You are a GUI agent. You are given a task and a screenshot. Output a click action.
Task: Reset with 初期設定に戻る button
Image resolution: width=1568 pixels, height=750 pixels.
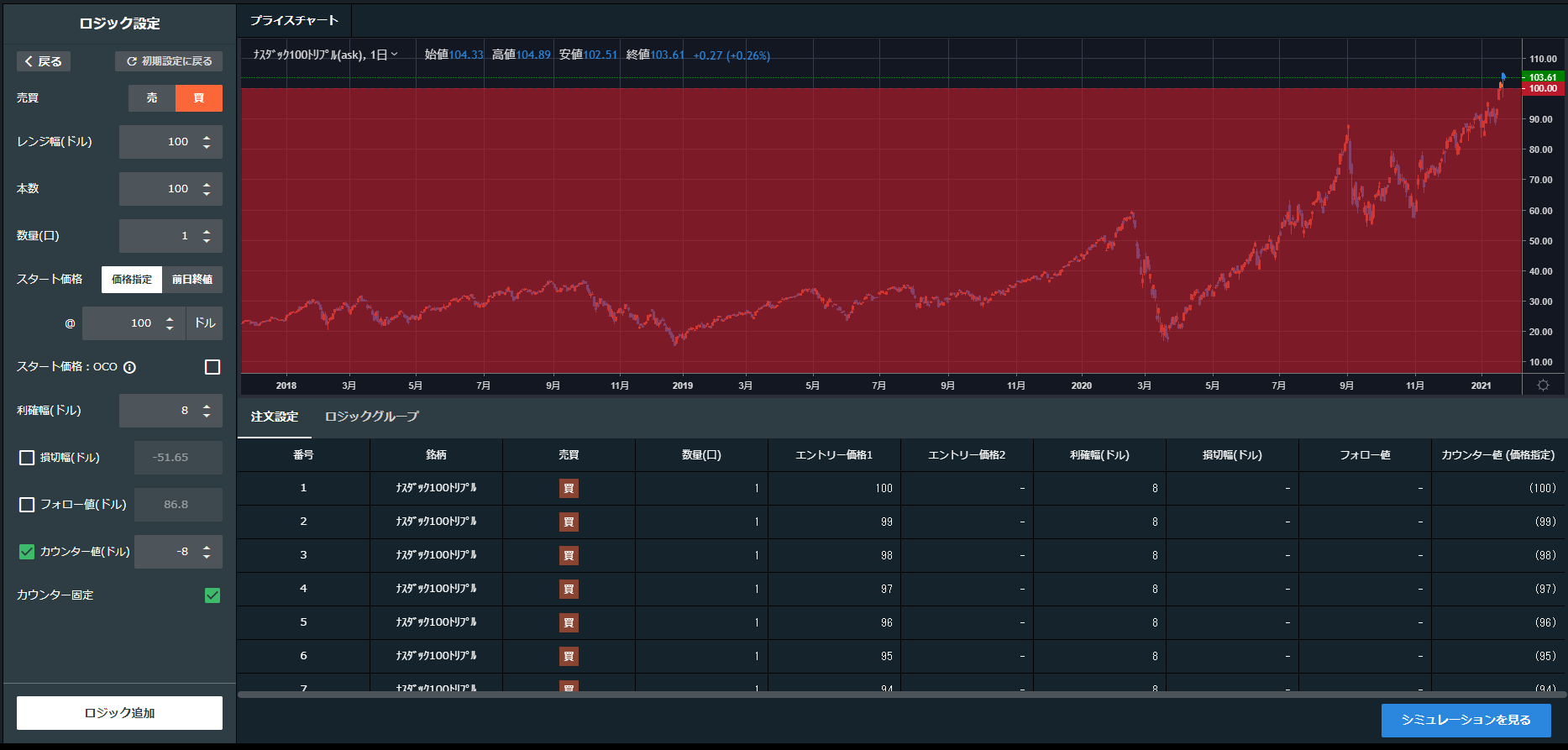pos(169,61)
